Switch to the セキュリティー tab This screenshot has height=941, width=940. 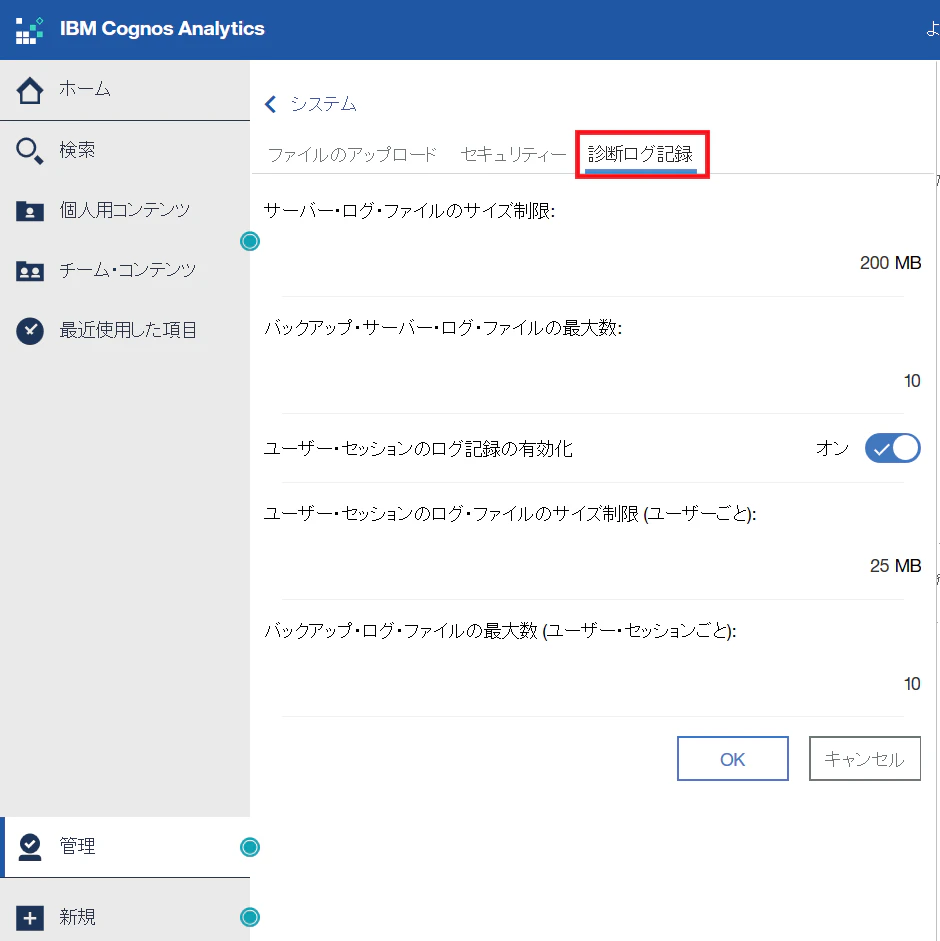click(513, 154)
